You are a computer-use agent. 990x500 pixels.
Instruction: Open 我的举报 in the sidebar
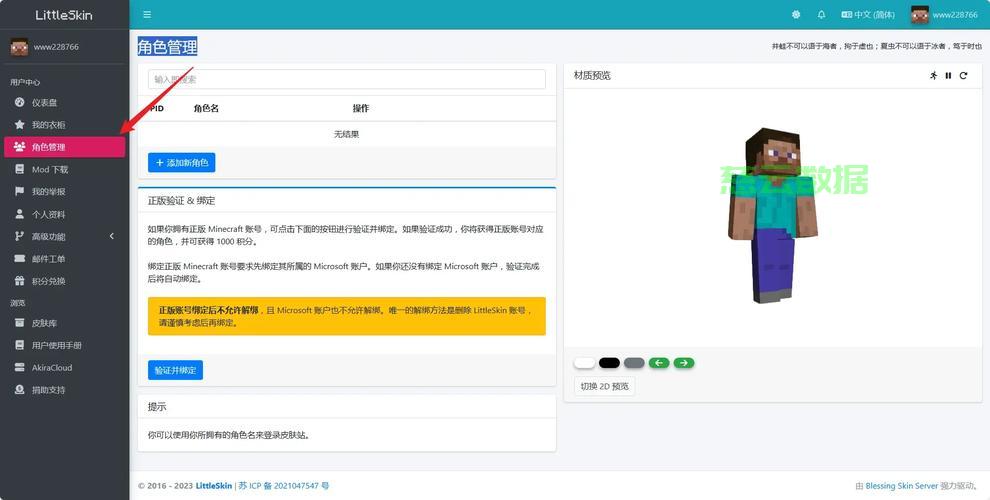click(x=64, y=191)
